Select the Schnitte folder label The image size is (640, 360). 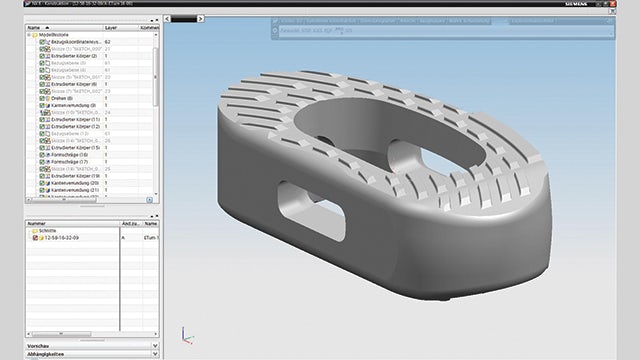point(47,231)
